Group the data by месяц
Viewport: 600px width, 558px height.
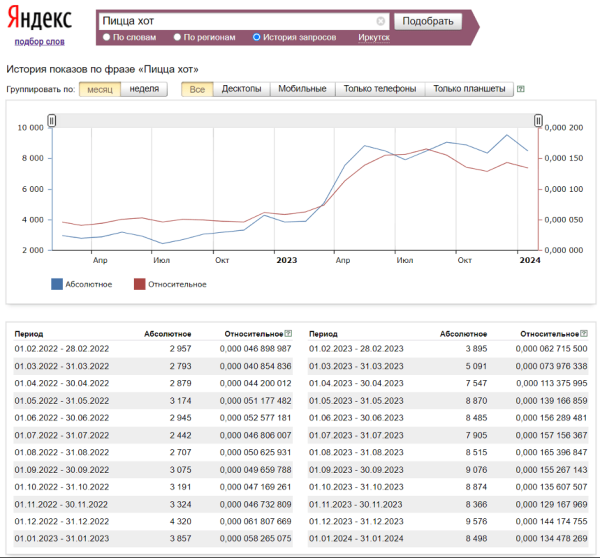[100, 89]
